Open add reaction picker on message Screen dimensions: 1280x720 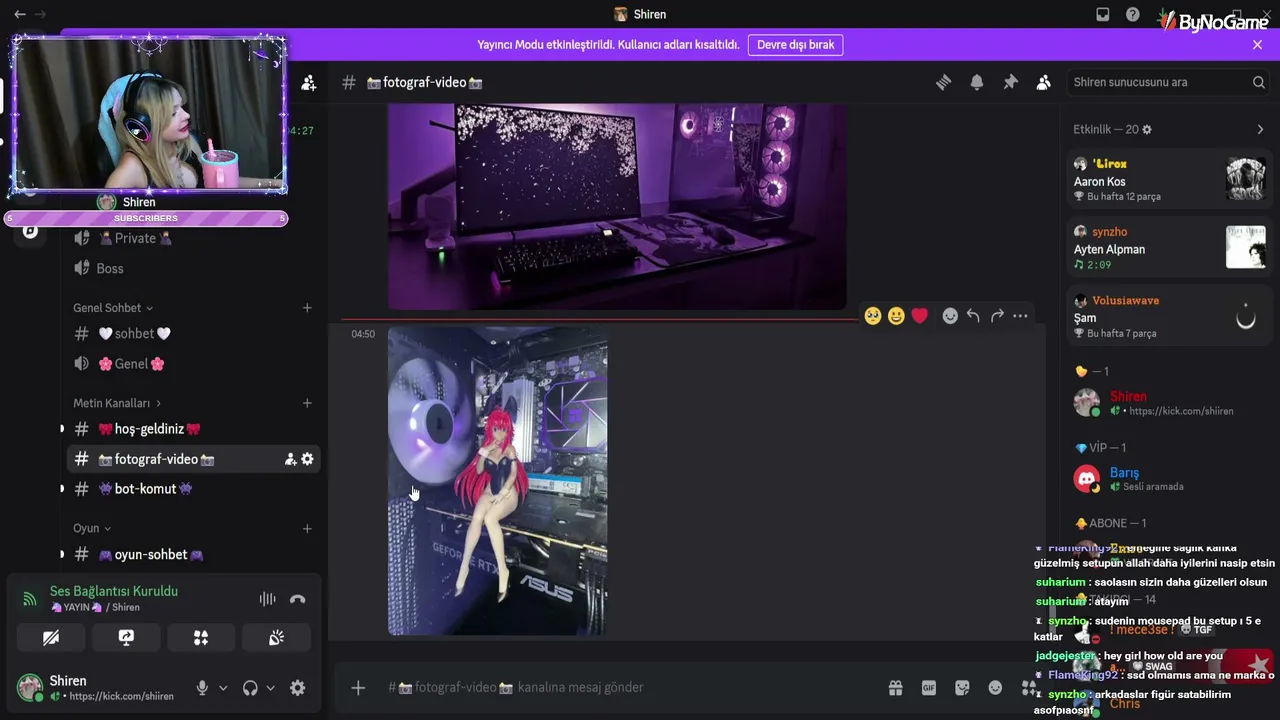[x=950, y=316]
